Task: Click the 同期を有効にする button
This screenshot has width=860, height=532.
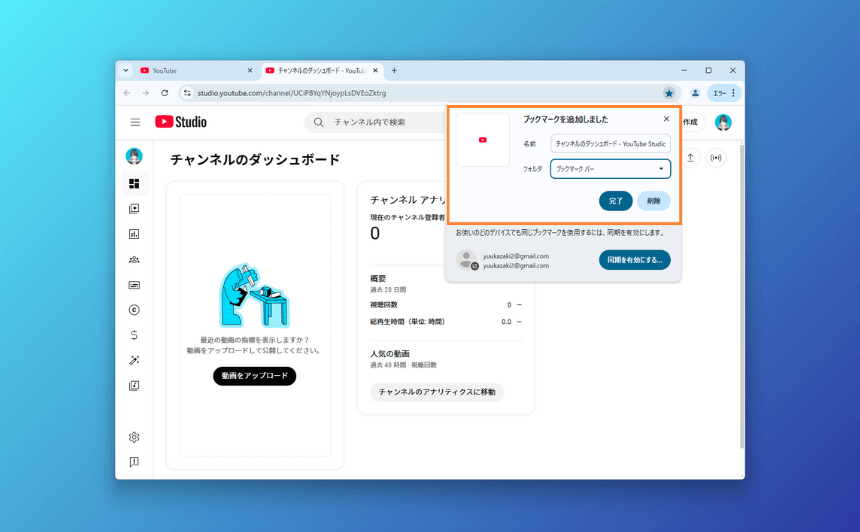Action: tap(635, 260)
